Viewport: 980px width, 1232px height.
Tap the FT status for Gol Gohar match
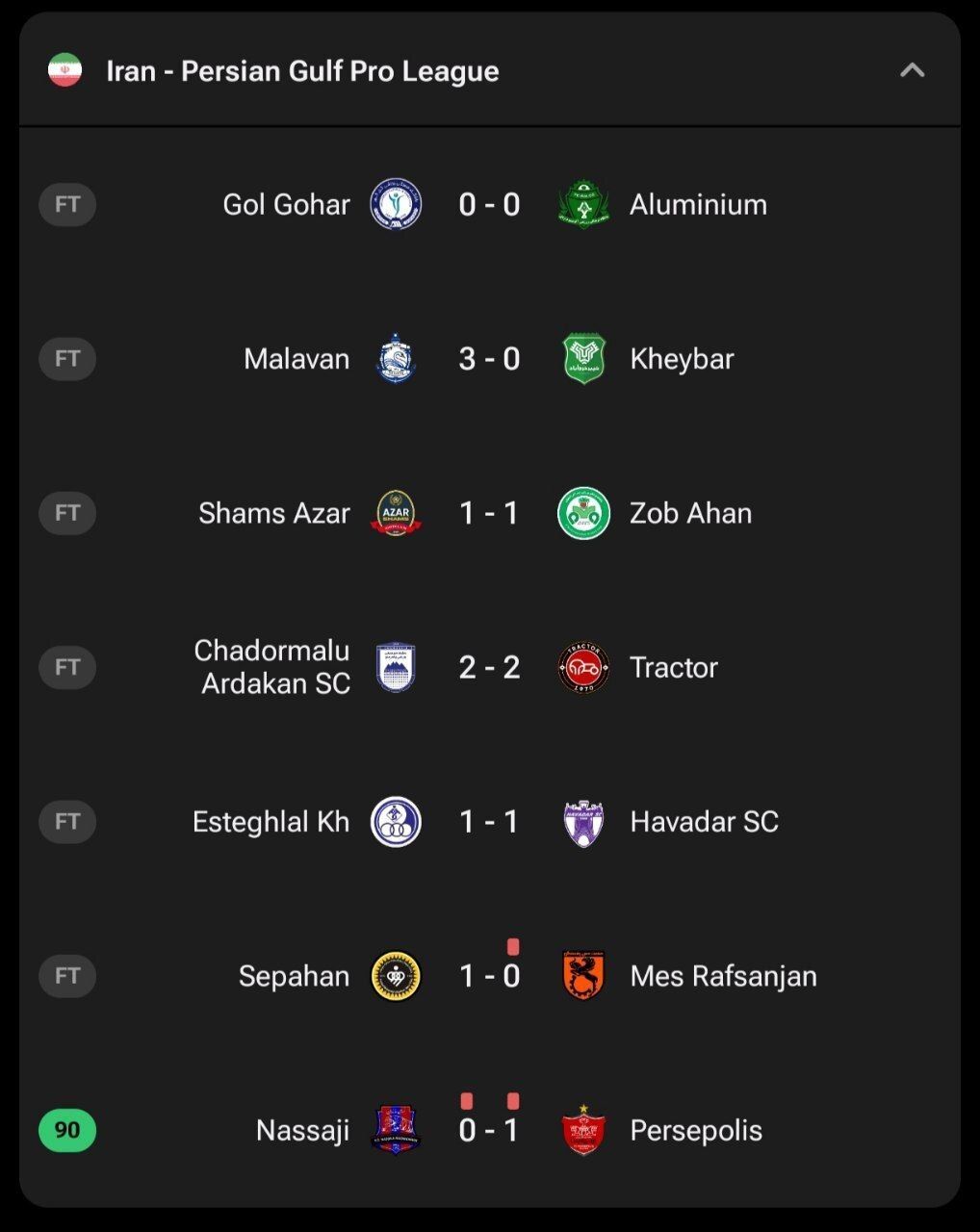tap(67, 204)
